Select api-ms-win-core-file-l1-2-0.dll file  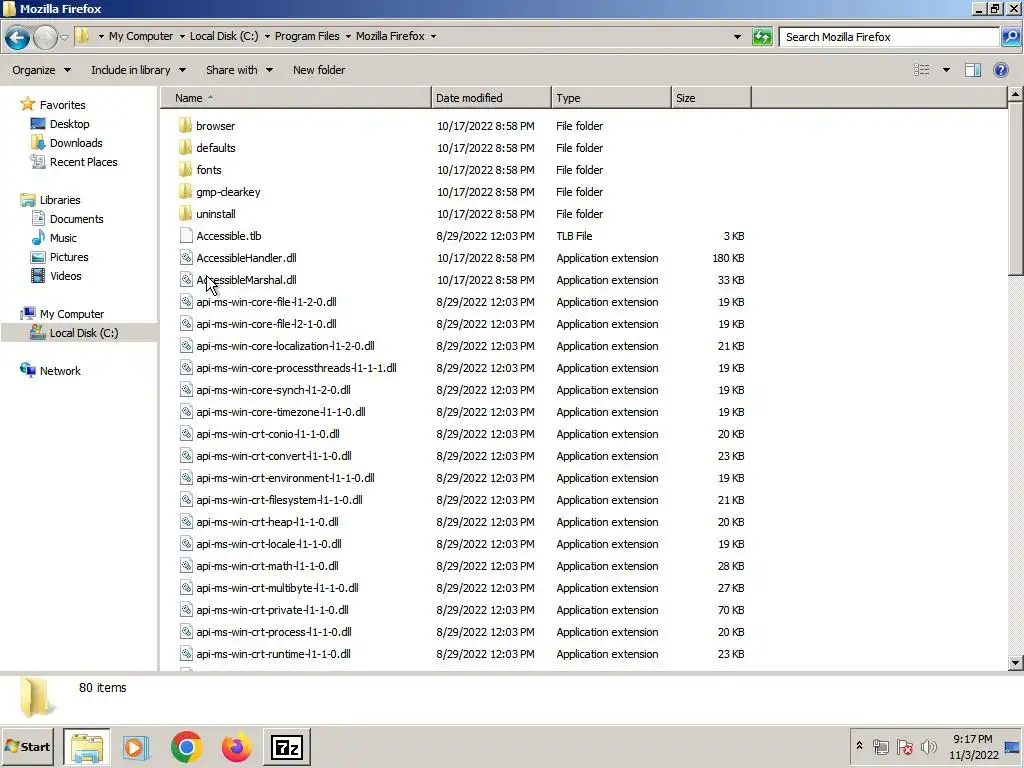click(266, 302)
